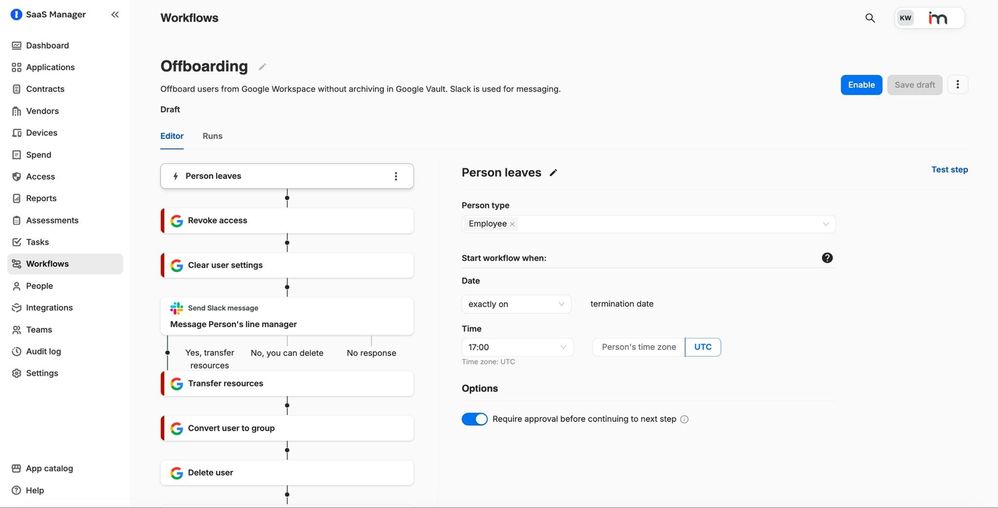Click the blue Enable button
Image resolution: width=998 pixels, height=508 pixels.
pyautogui.click(x=861, y=85)
